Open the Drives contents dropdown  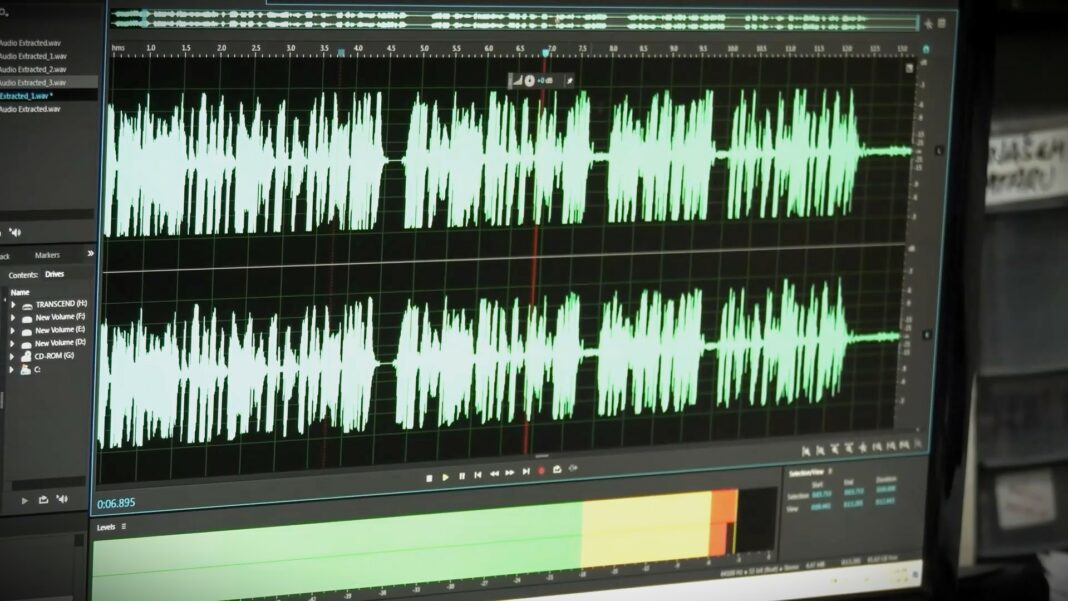52,274
